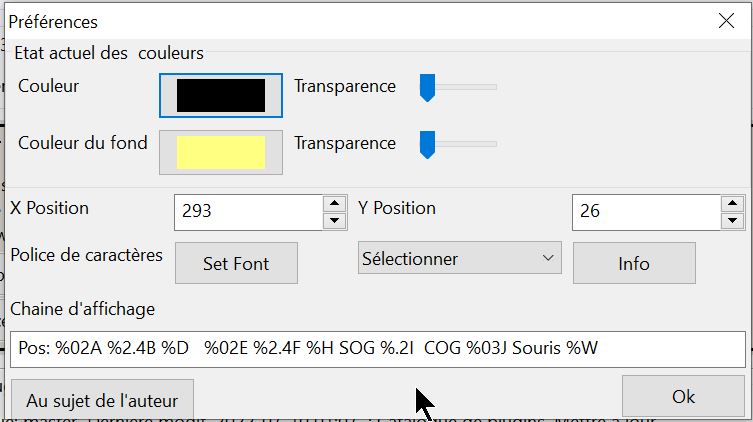Increase the Y Position value
Image resolution: width=753 pixels, height=422 pixels.
click(733, 203)
